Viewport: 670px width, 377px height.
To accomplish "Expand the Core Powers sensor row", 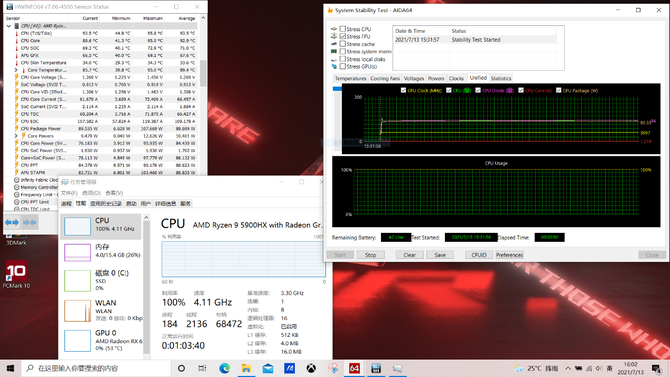I will [x=16, y=136].
